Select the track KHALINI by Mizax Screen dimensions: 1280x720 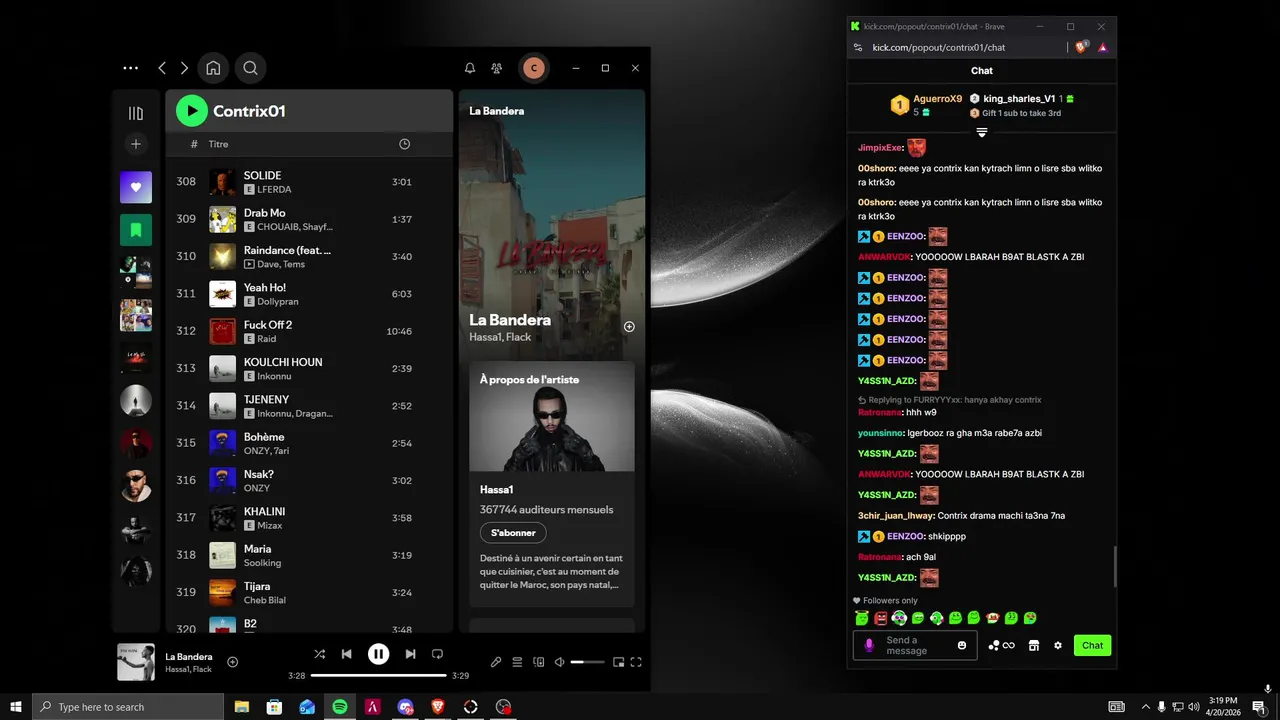(309, 518)
